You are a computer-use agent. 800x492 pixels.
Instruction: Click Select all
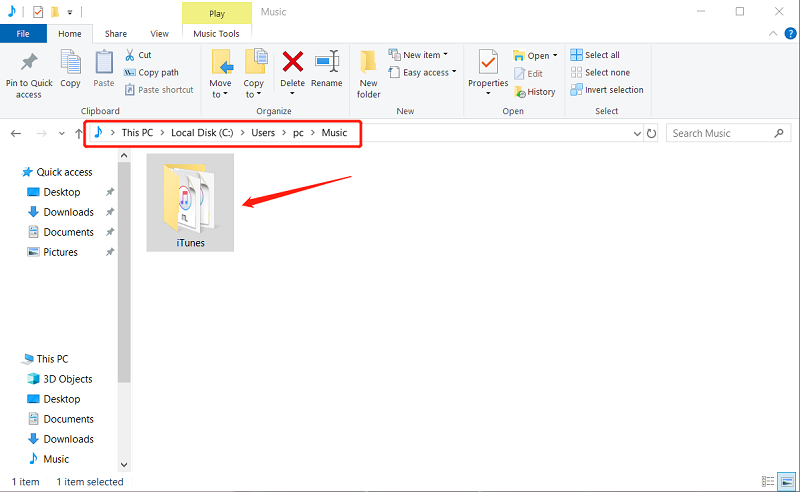pos(595,55)
